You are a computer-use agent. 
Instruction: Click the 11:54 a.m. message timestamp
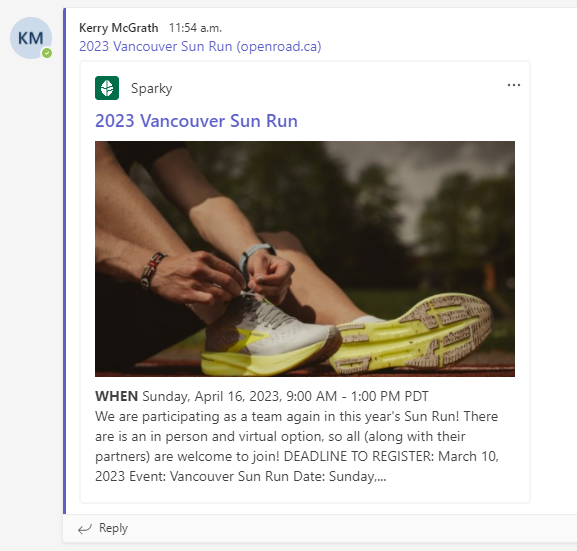195,28
